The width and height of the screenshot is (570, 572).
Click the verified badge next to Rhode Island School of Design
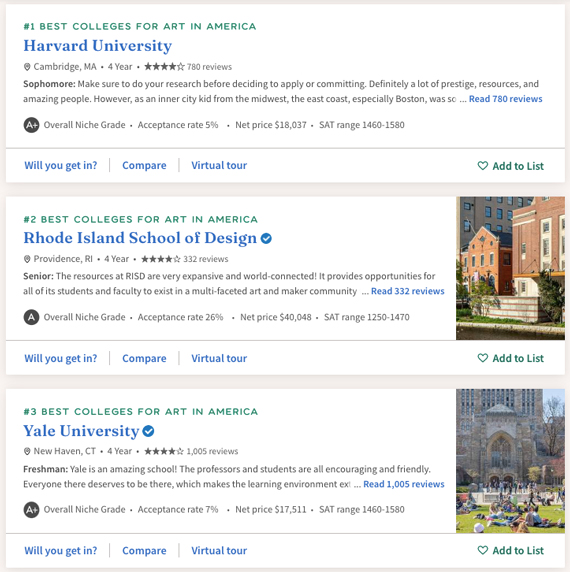pos(266,239)
